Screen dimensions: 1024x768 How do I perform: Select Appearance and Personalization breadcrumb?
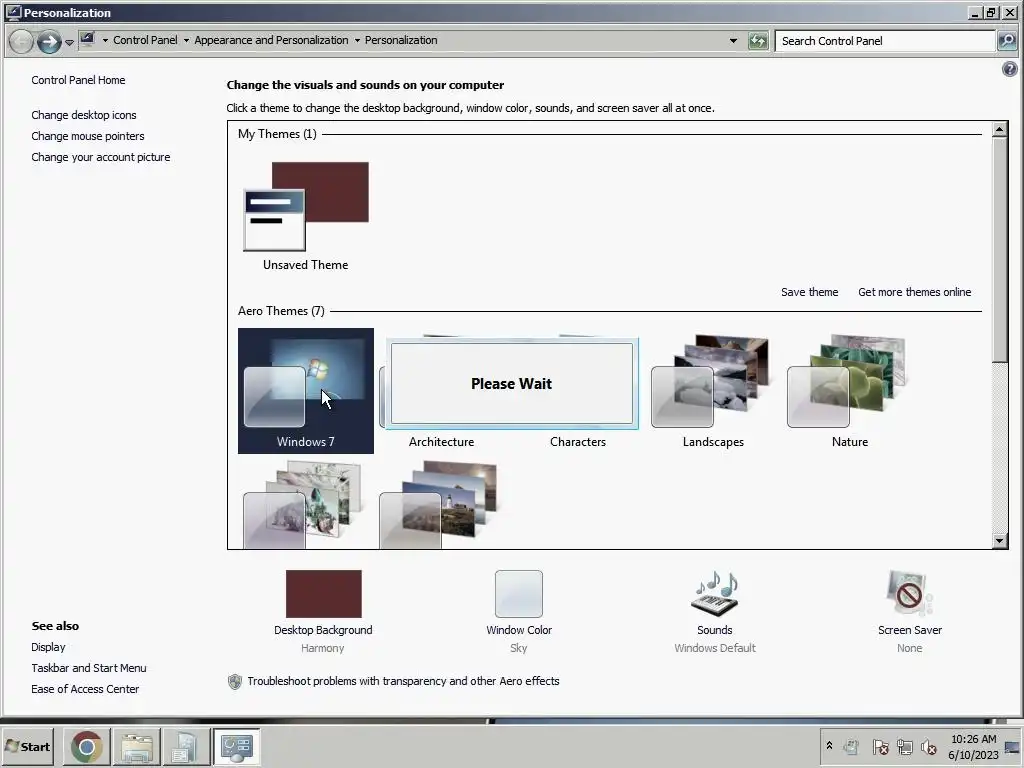coord(271,40)
